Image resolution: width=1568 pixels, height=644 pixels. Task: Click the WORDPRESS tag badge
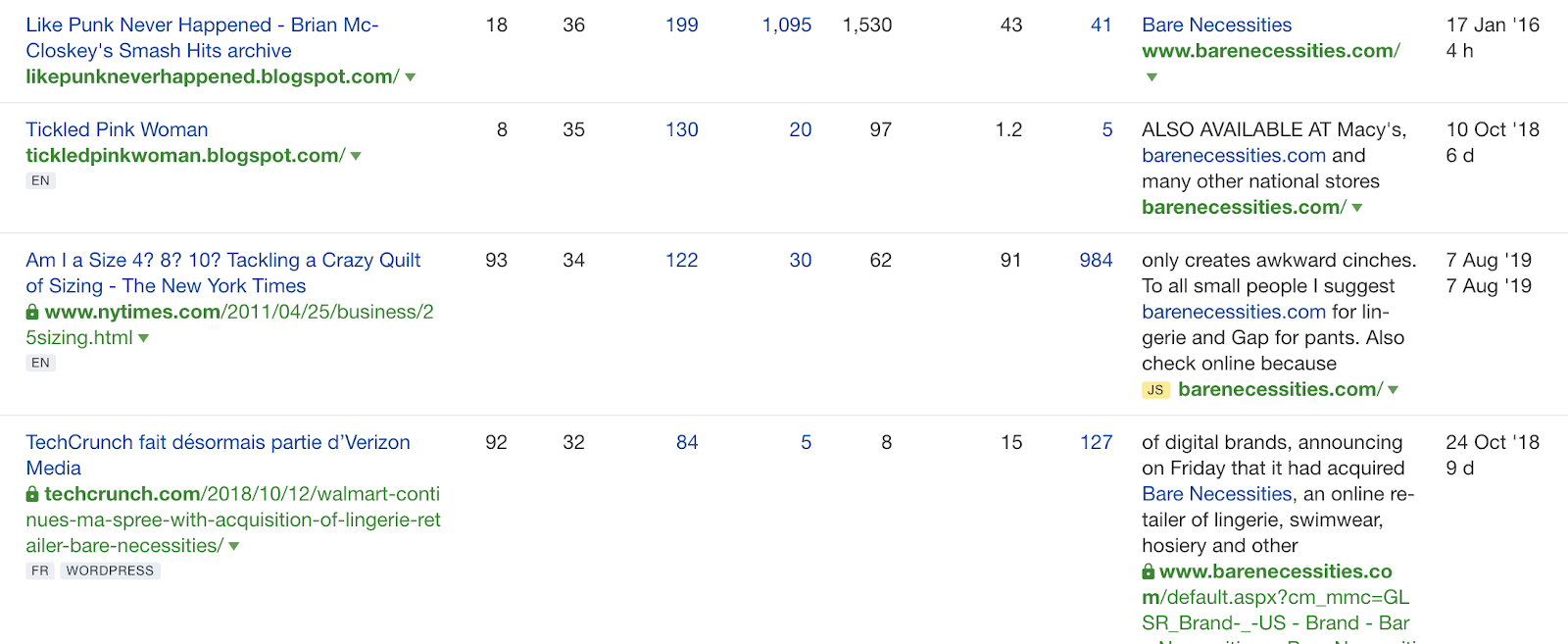pos(110,570)
